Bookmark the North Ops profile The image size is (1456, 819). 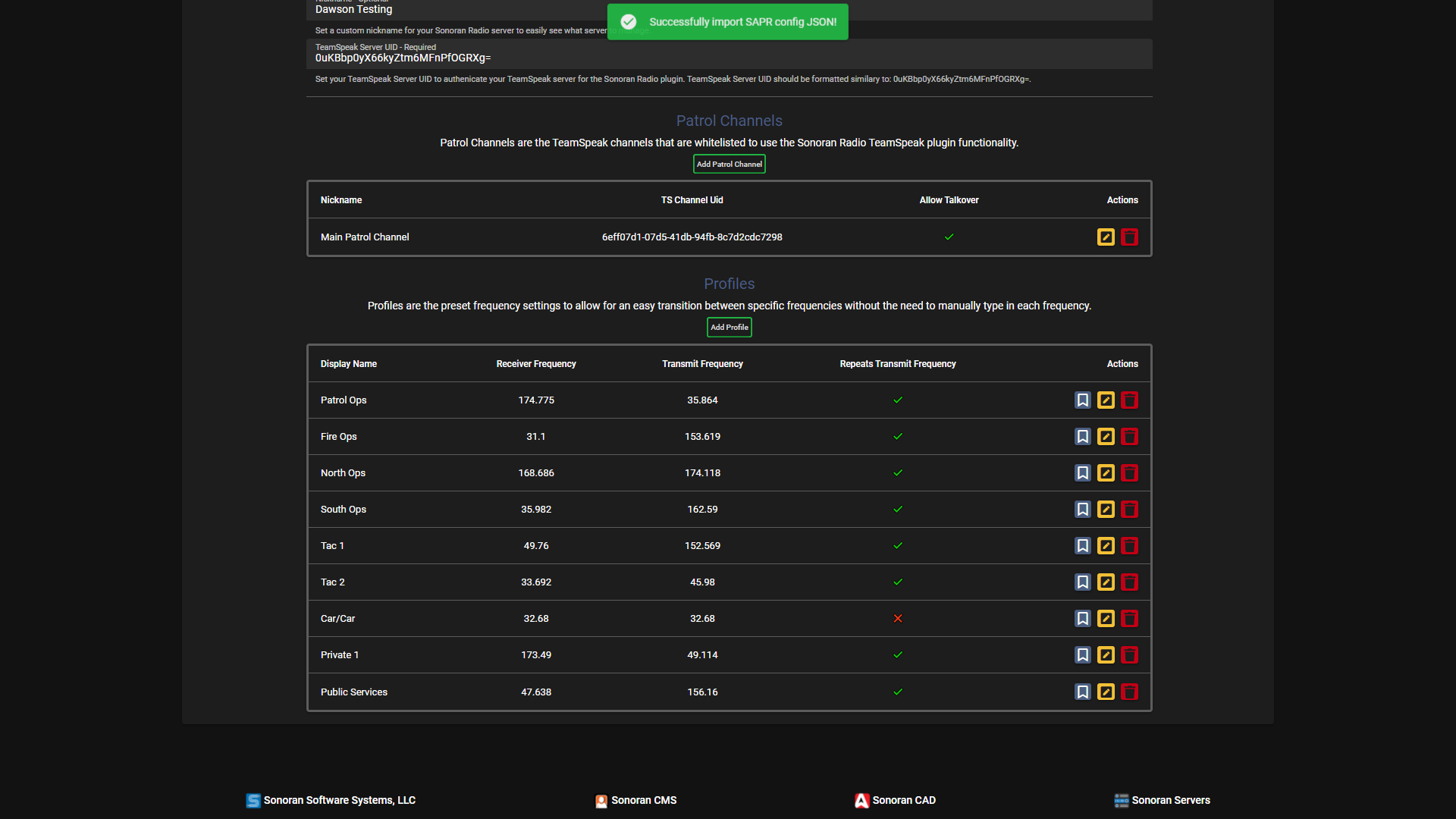[1083, 473]
